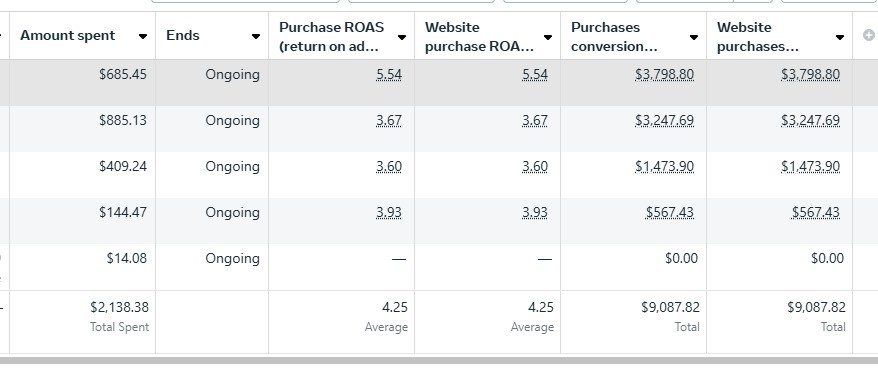Open Website purchases column dropdown arrow
The width and height of the screenshot is (878, 374).
coord(839,37)
